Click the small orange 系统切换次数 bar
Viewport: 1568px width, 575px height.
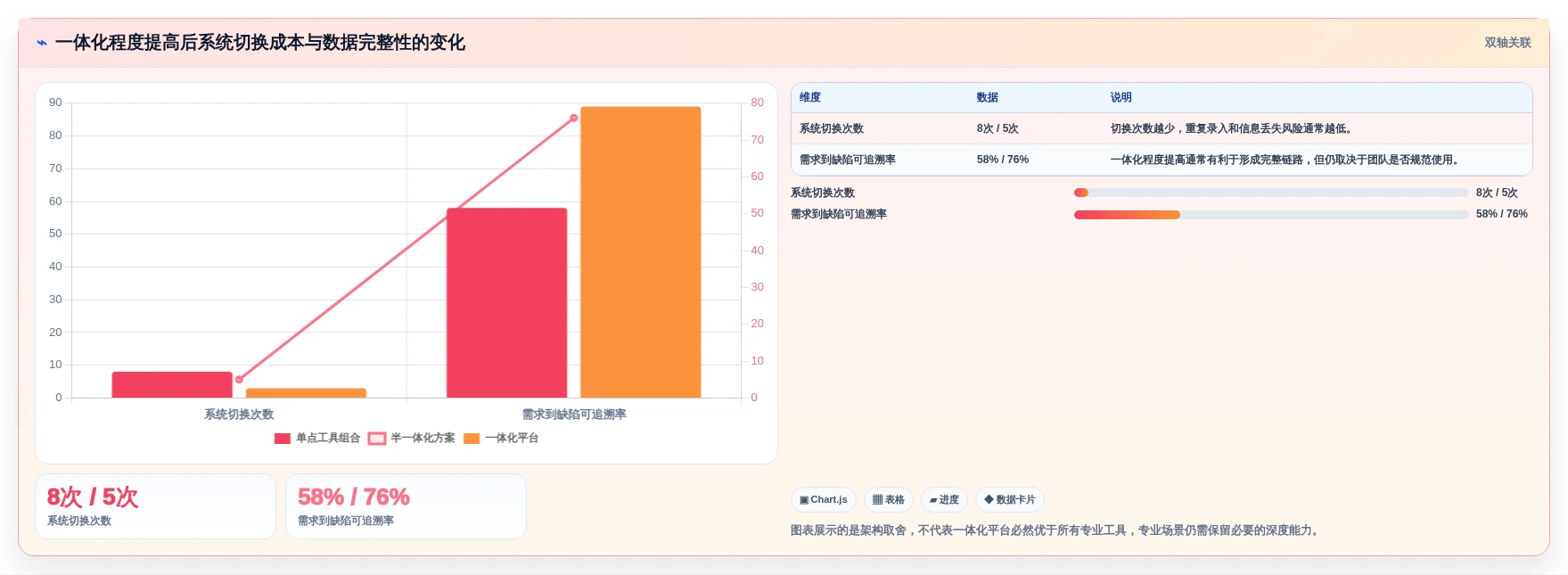tap(306, 393)
